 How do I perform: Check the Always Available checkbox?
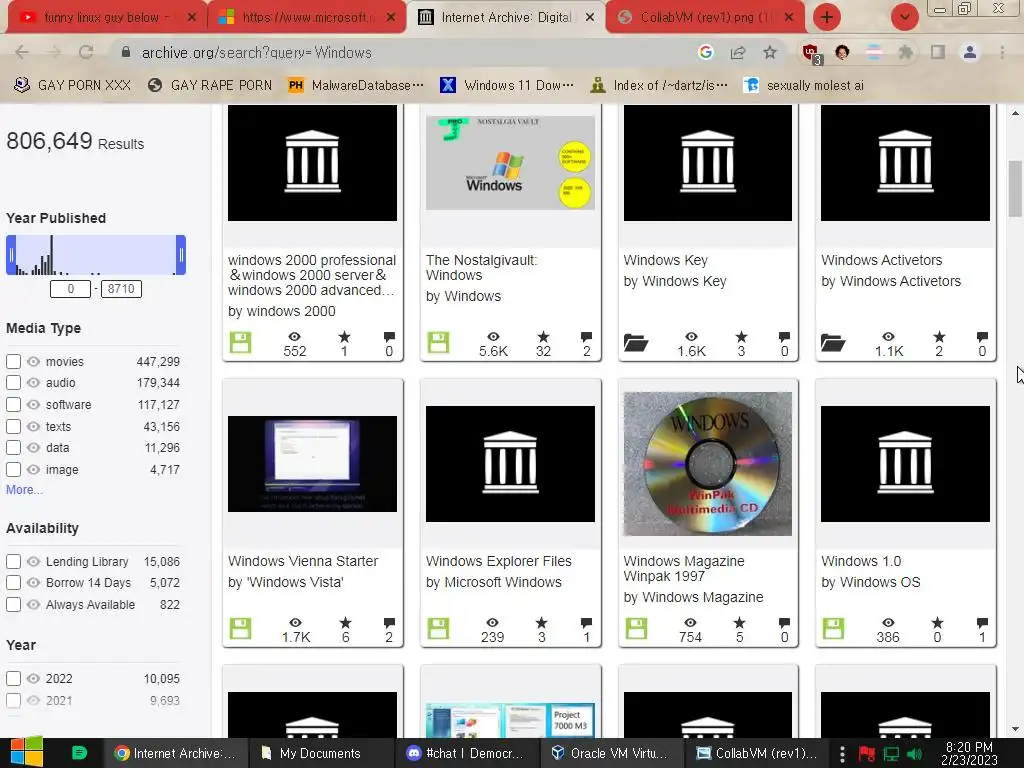[13, 605]
